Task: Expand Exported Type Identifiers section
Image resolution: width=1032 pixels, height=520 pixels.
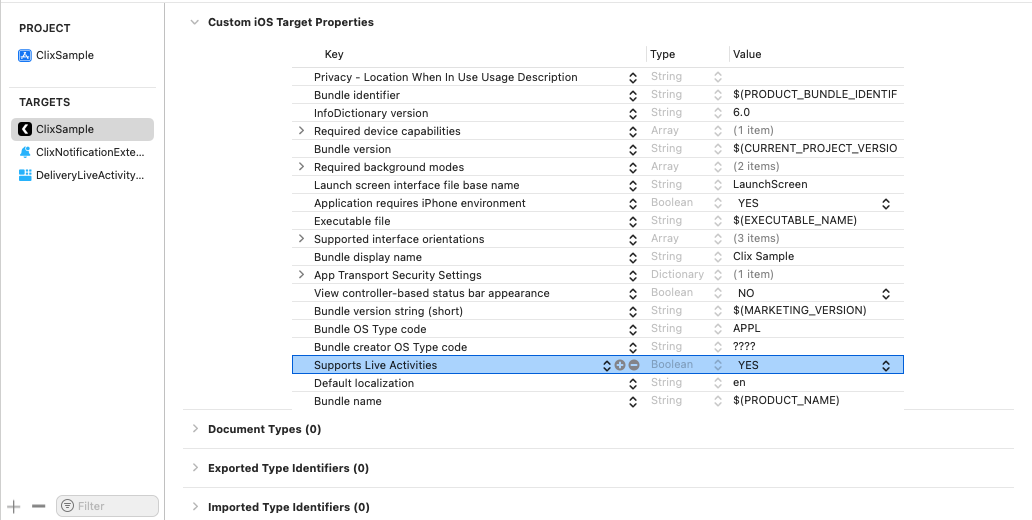Action: point(195,467)
